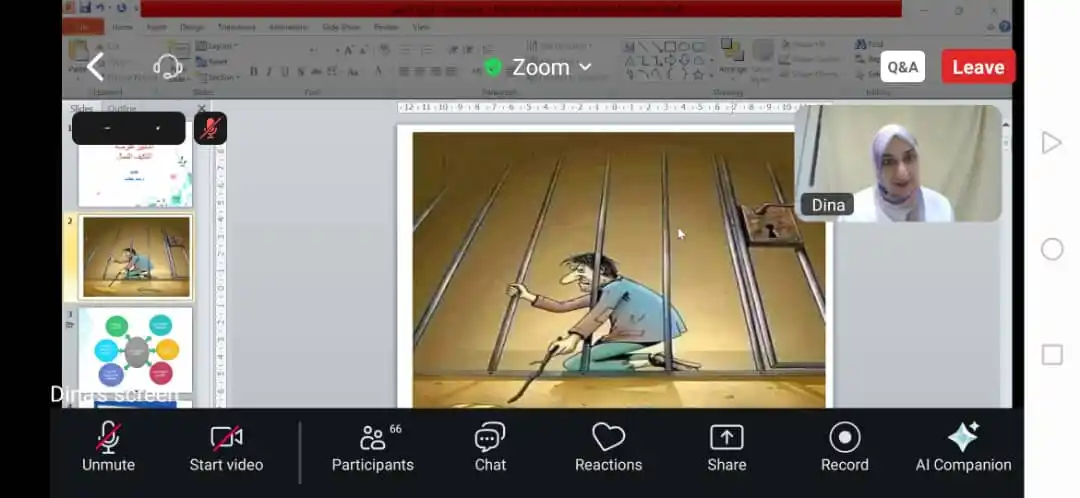Switch to the Design ribbon tab

pos(192,28)
